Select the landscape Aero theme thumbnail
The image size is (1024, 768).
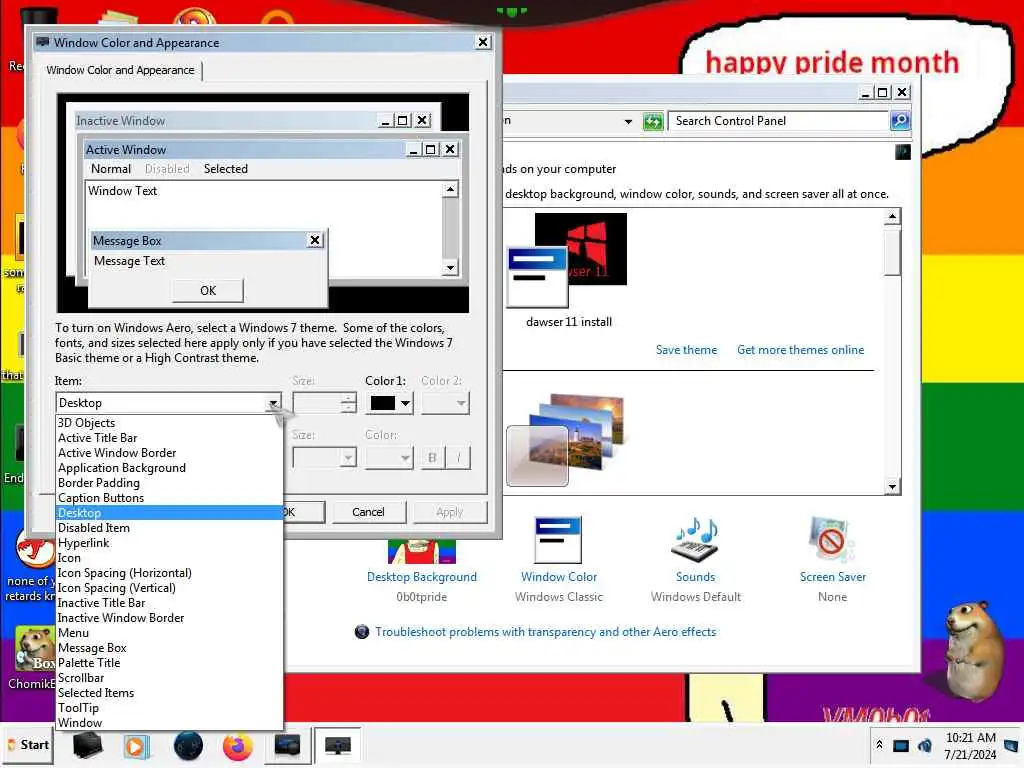(566, 439)
